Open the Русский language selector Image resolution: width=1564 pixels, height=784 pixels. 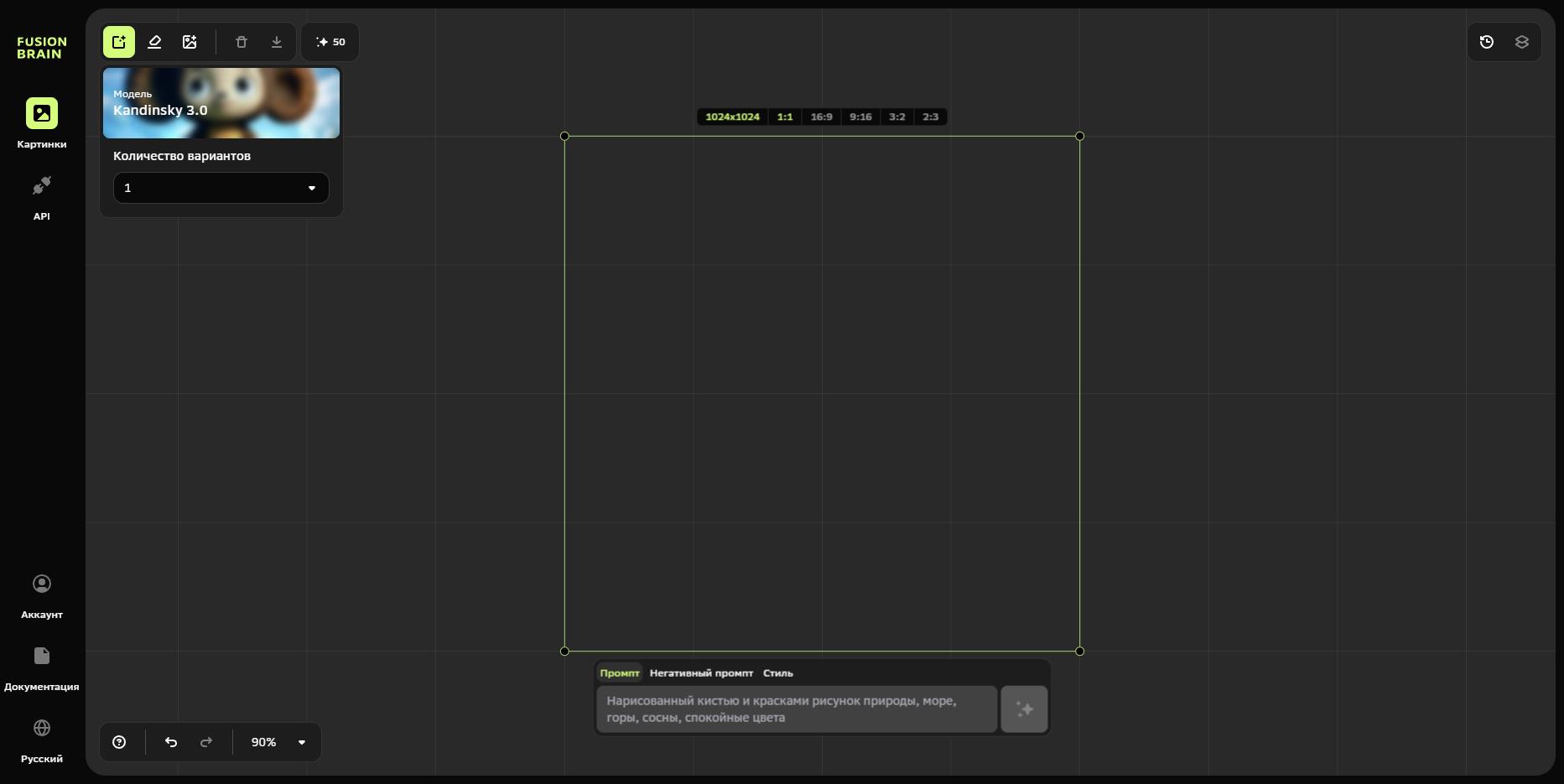[42, 739]
